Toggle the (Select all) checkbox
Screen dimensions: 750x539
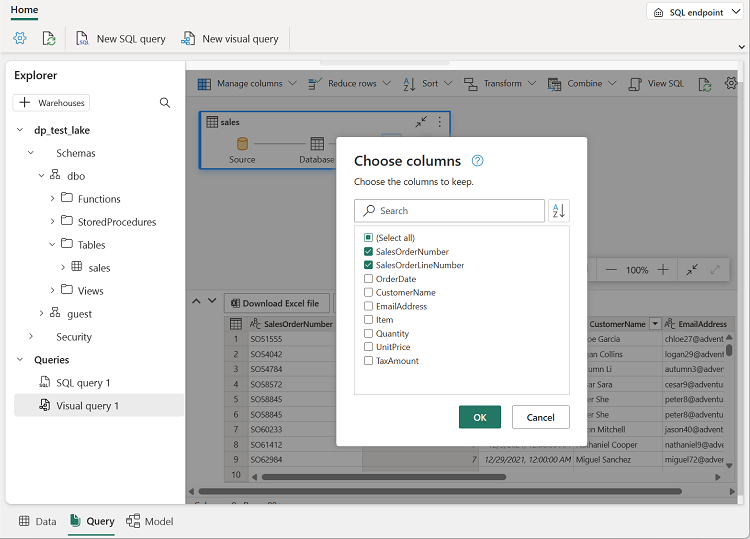pos(368,238)
